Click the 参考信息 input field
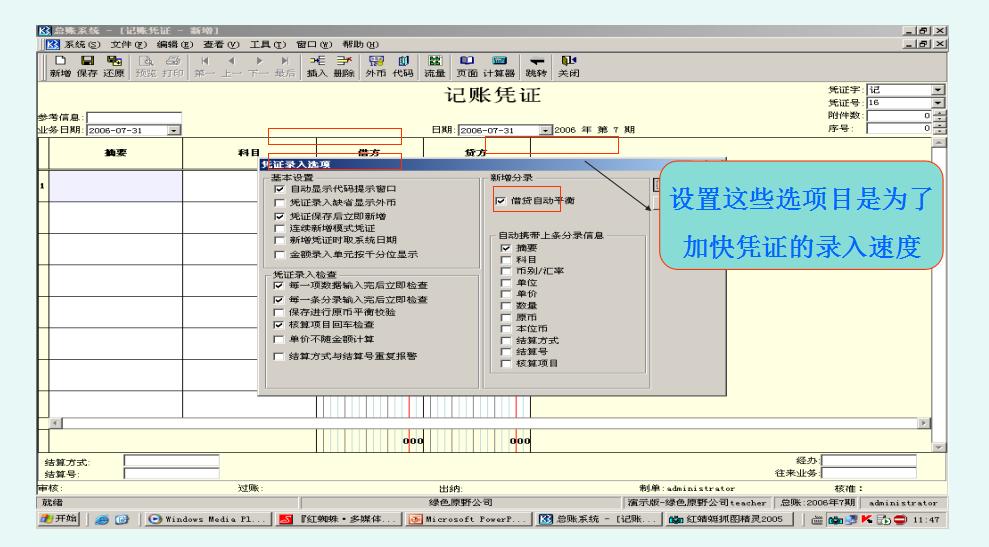 tap(134, 117)
